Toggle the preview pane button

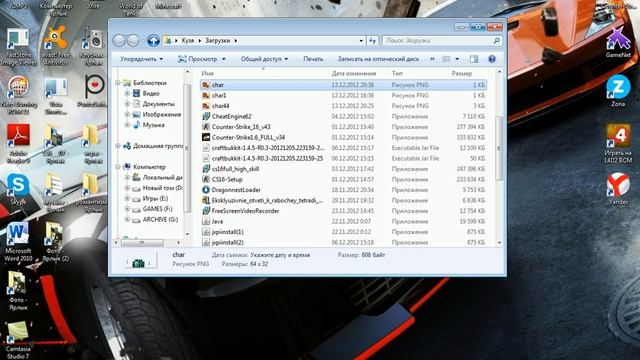click(x=473, y=59)
